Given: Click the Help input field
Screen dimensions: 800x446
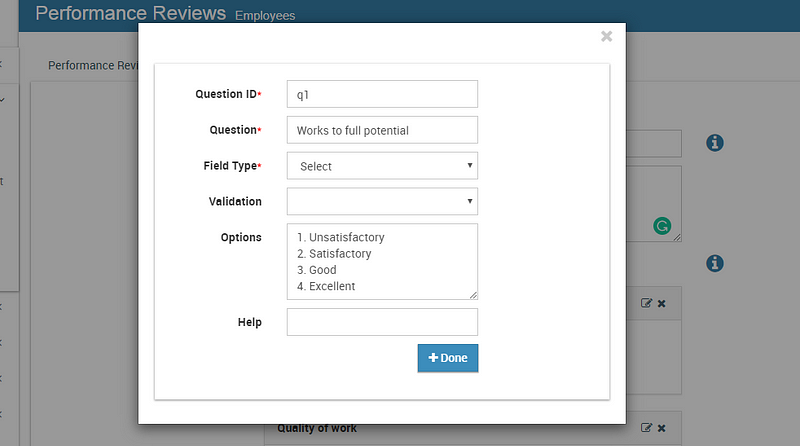Looking at the screenshot, I should [382, 322].
